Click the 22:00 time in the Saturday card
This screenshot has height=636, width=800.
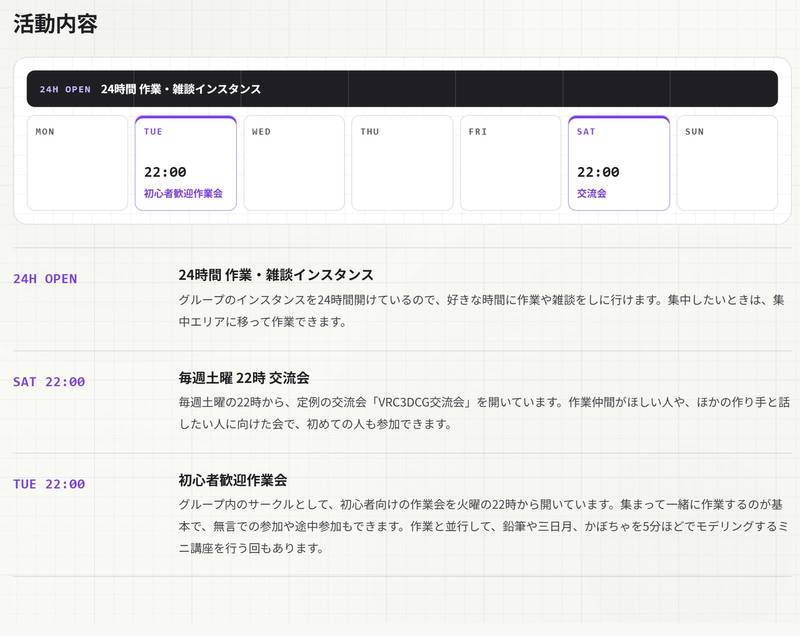tap(598, 172)
